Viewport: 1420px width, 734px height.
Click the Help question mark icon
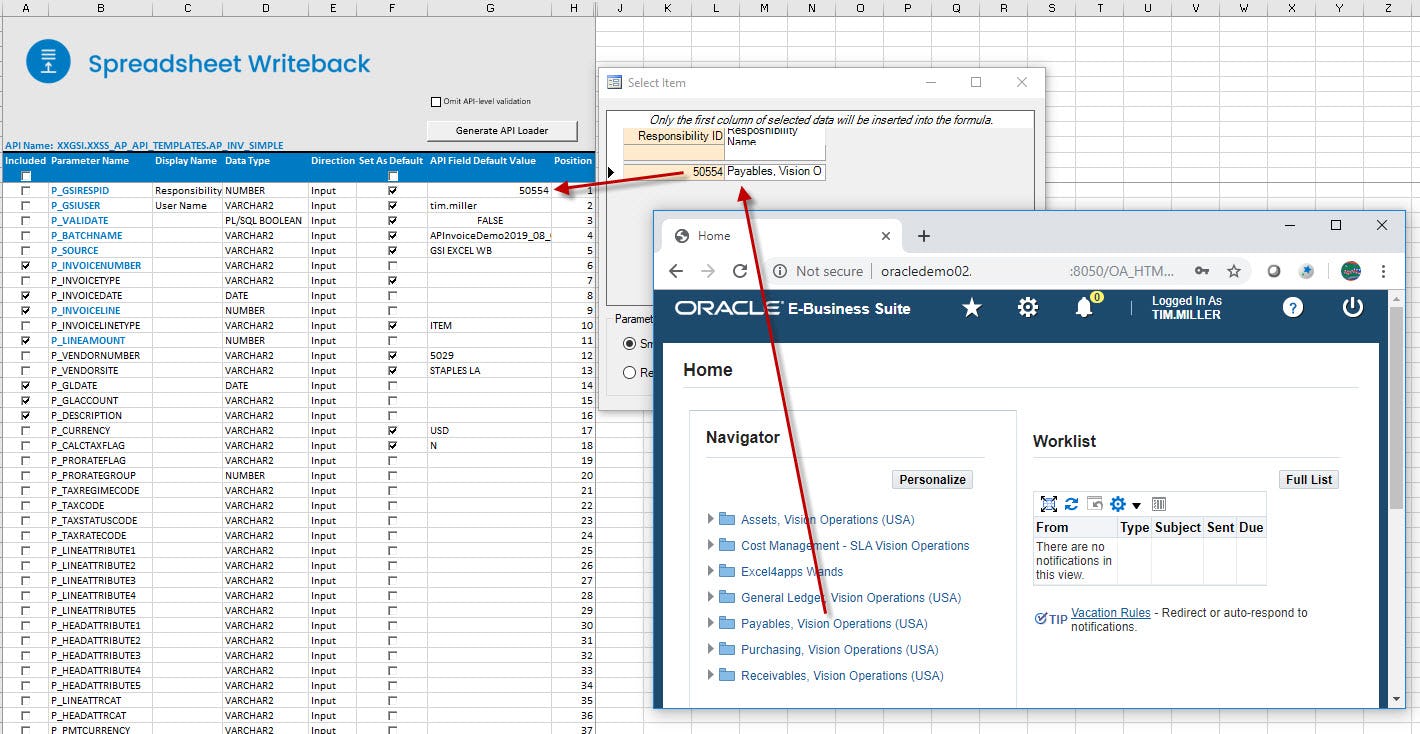click(x=1292, y=308)
